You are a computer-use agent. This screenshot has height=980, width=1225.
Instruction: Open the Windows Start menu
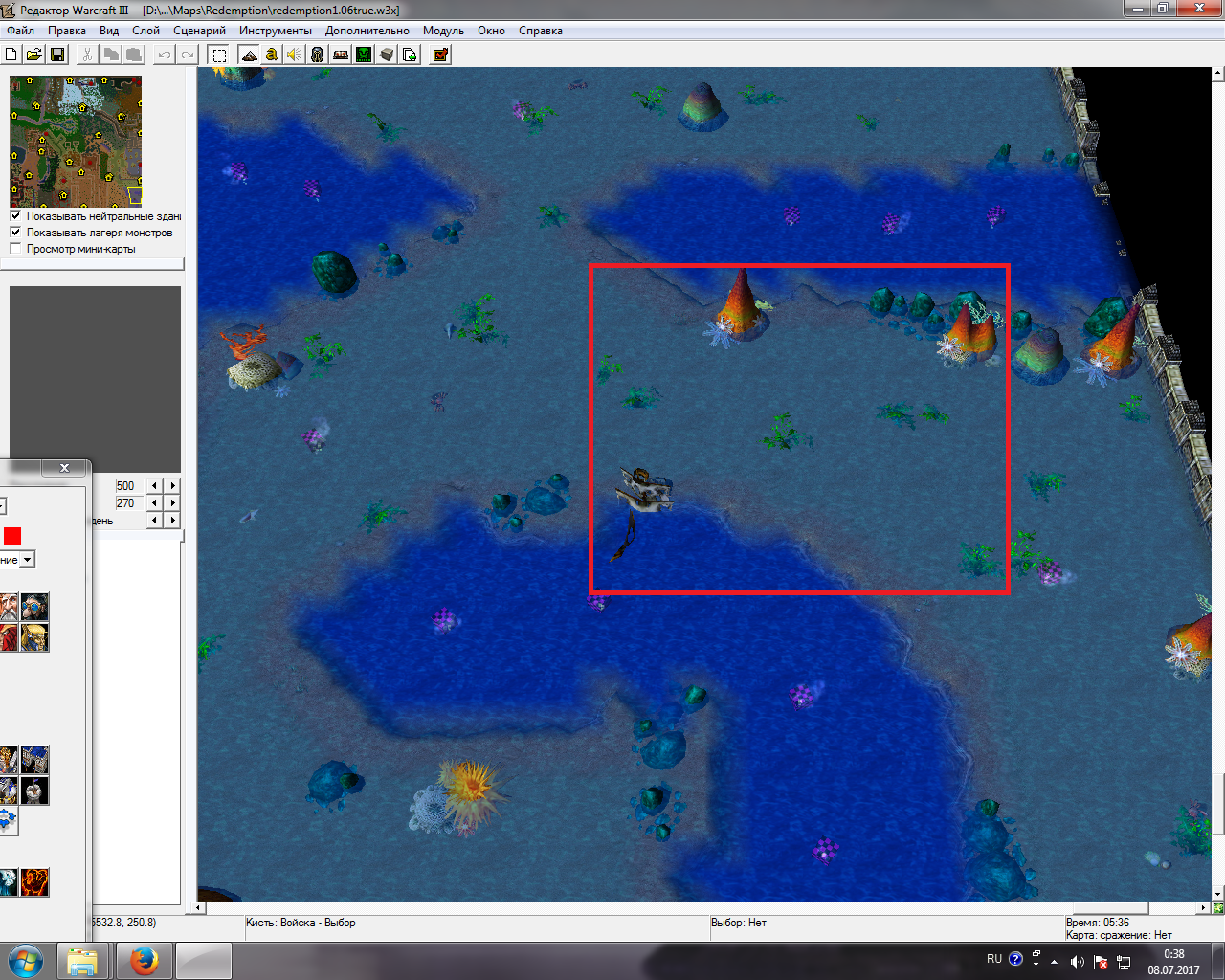[26, 960]
